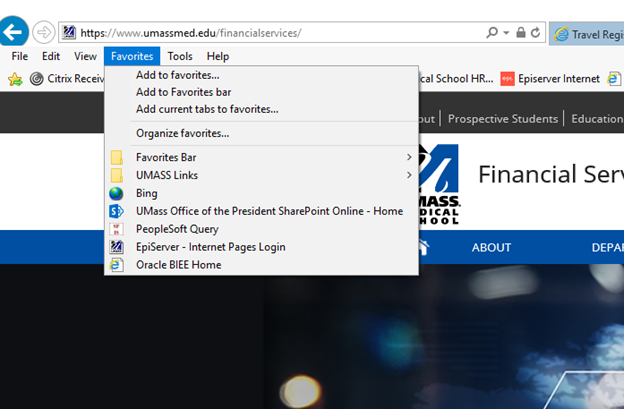Click the browser Back arrow button
624x409 pixels.
(x=13, y=31)
